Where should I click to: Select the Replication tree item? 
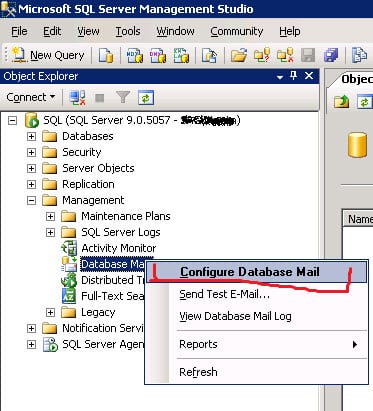[88, 184]
